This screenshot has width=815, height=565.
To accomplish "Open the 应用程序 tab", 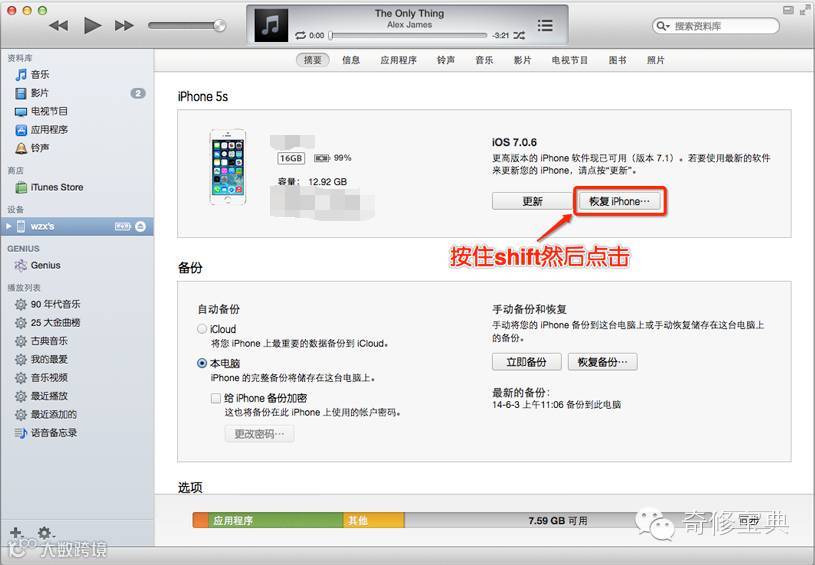I will tap(398, 60).
